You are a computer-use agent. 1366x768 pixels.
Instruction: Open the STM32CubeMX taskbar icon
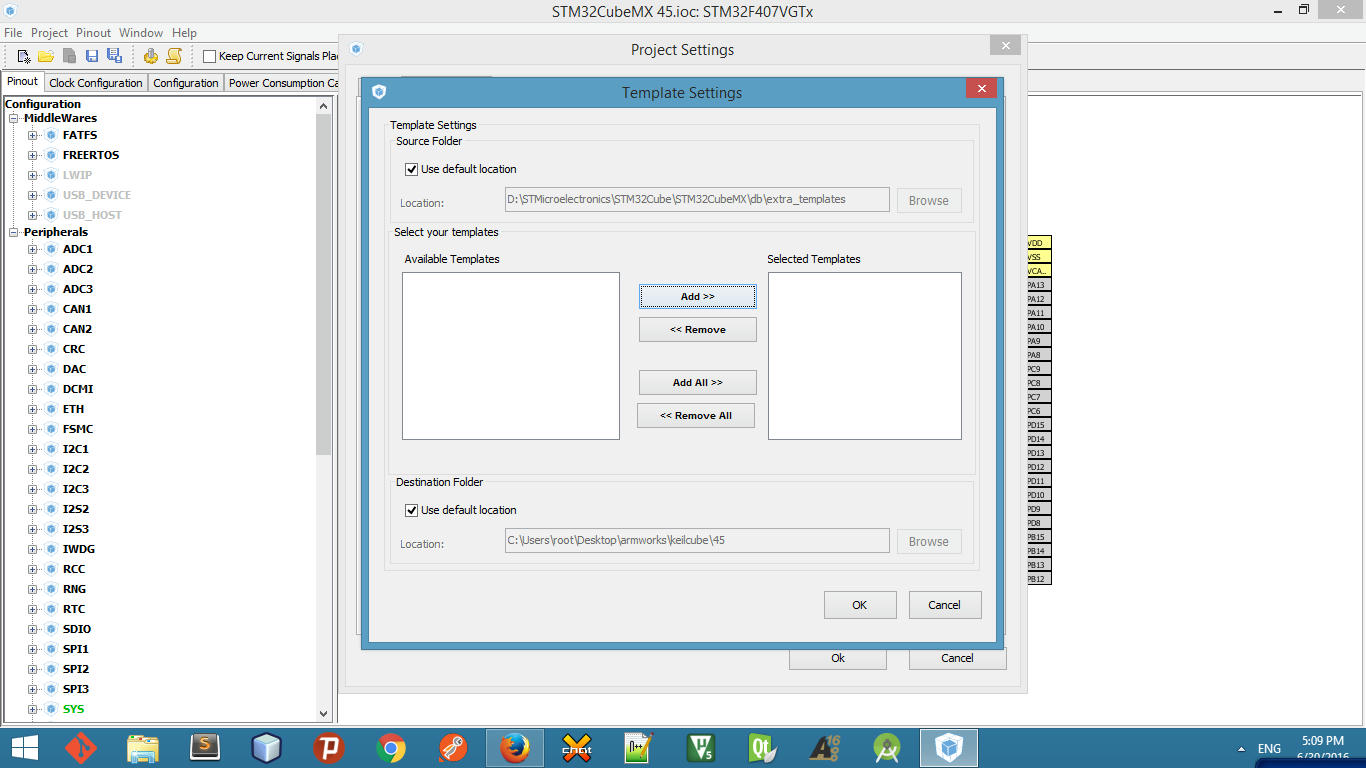[949, 748]
